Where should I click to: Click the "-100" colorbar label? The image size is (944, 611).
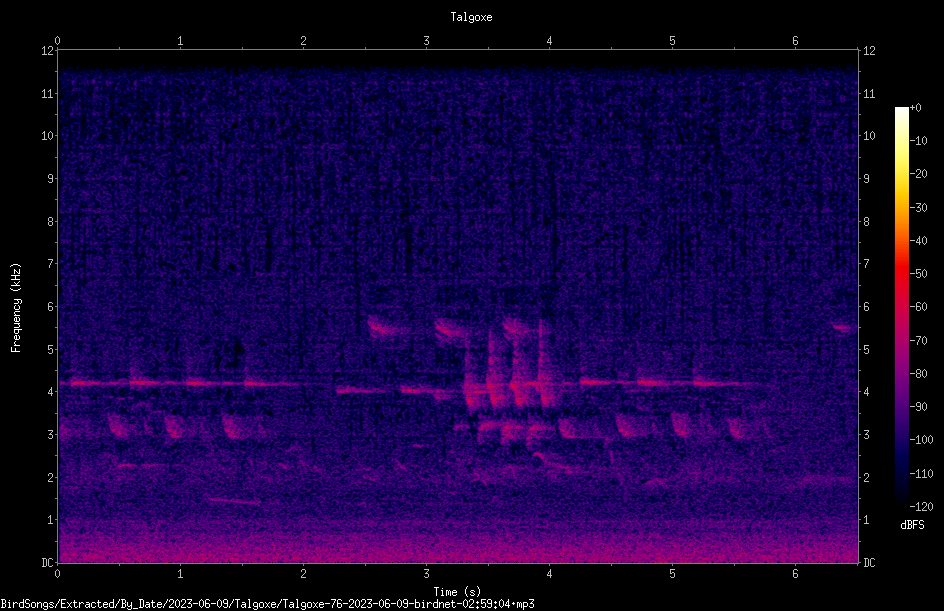[x=921, y=440]
